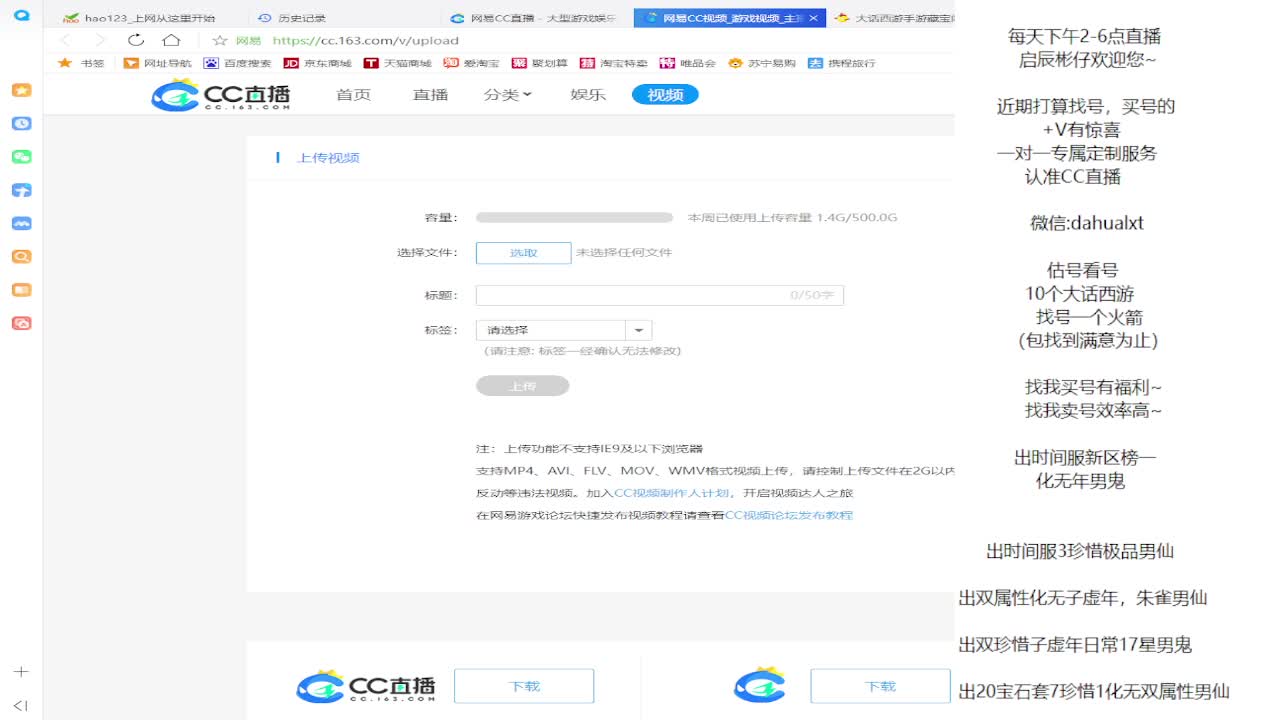
Task: Reload the page with the refresh icon
Action: pos(136,40)
